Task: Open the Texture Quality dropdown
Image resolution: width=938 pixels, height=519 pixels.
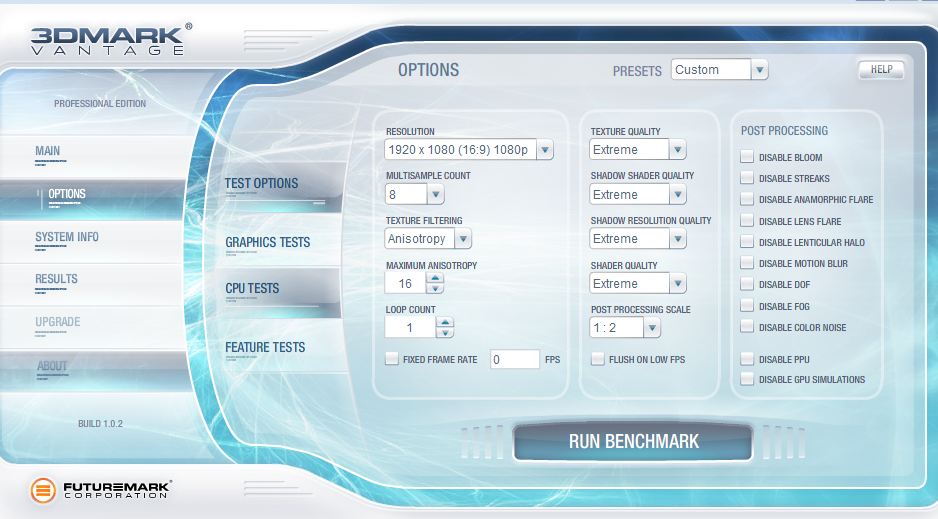Action: tap(677, 149)
